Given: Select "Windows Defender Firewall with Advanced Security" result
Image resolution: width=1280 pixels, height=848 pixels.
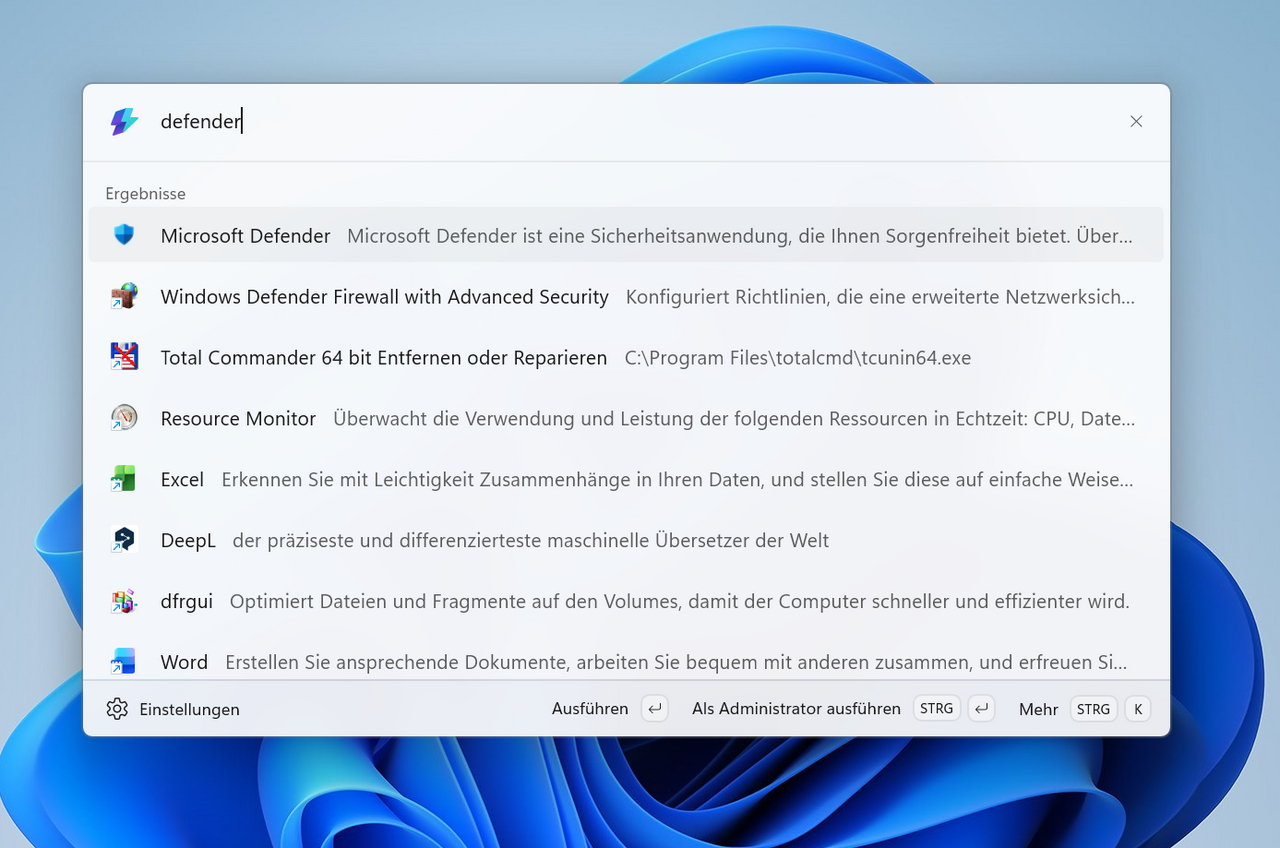Looking at the screenshot, I should point(385,297).
